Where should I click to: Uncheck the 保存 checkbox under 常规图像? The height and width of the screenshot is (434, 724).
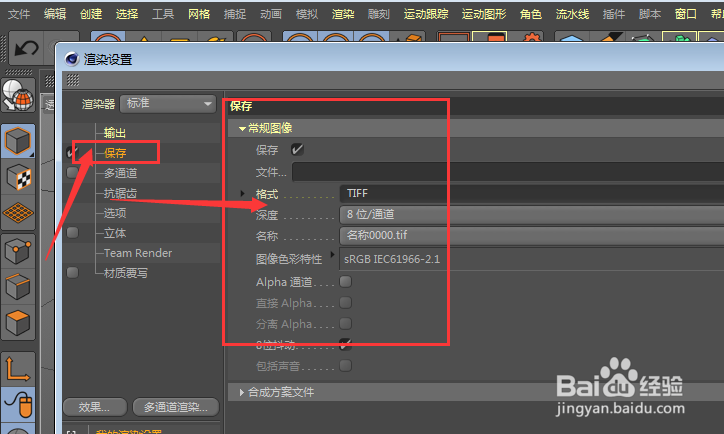pyautogui.click(x=297, y=149)
